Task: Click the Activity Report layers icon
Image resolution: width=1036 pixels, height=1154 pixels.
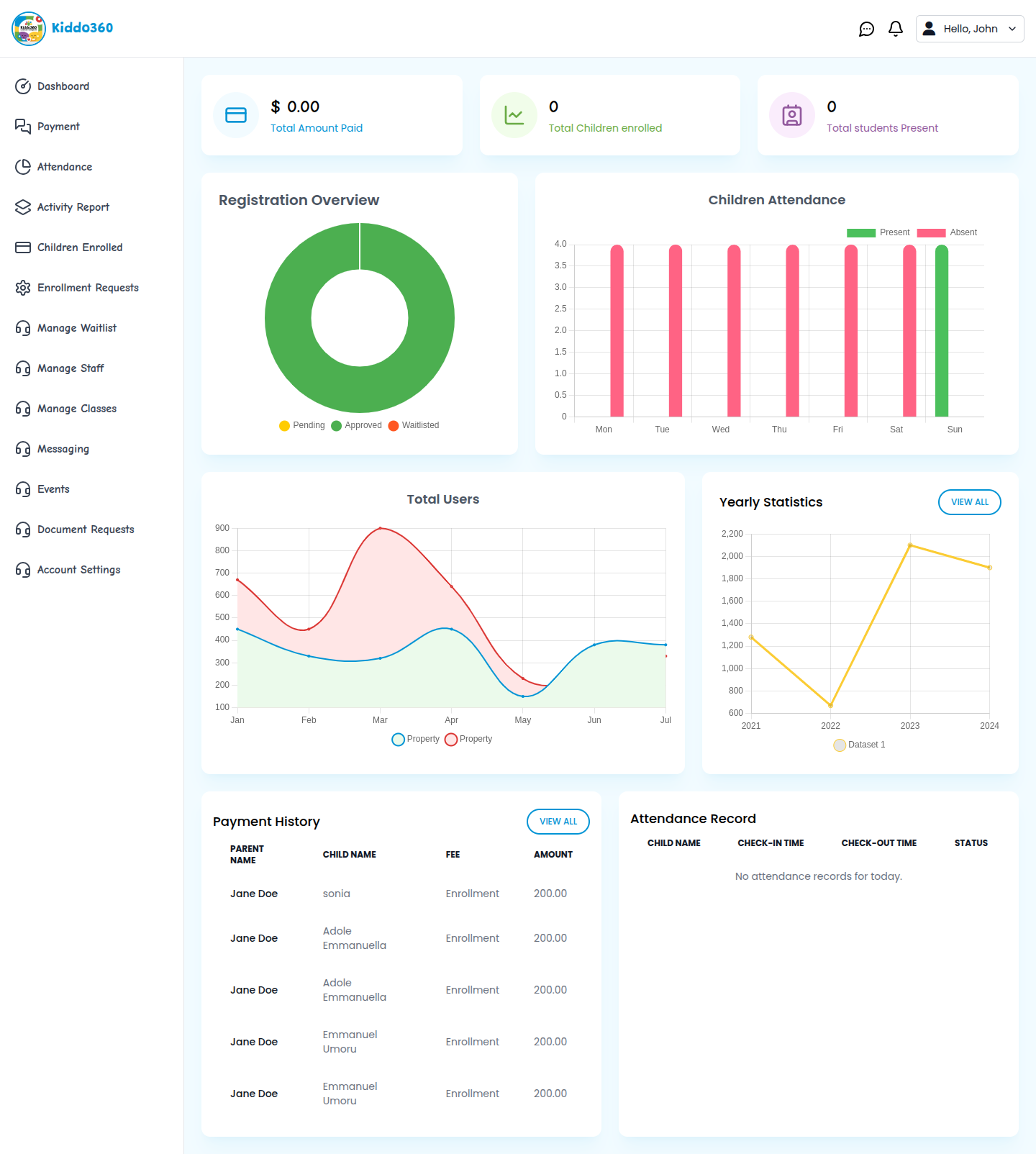Action: tap(23, 207)
